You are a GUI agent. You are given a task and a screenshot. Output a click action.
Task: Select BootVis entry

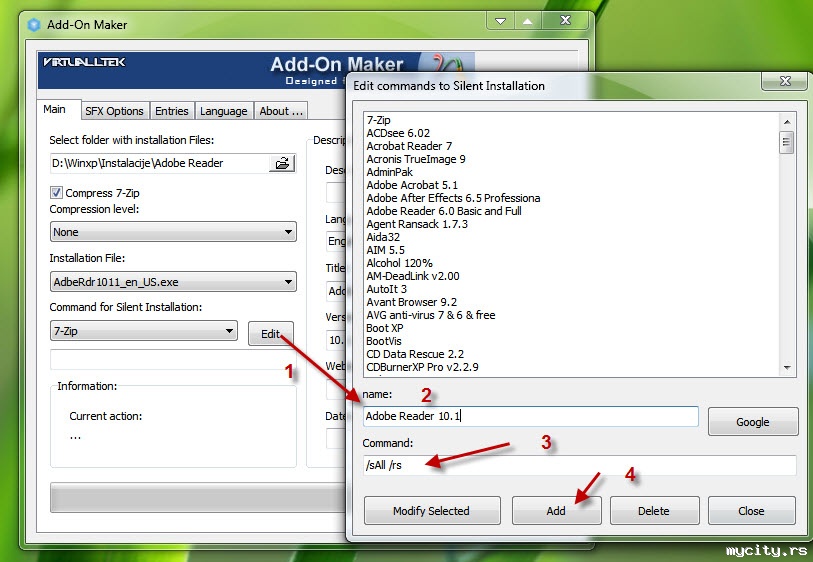[x=384, y=341]
